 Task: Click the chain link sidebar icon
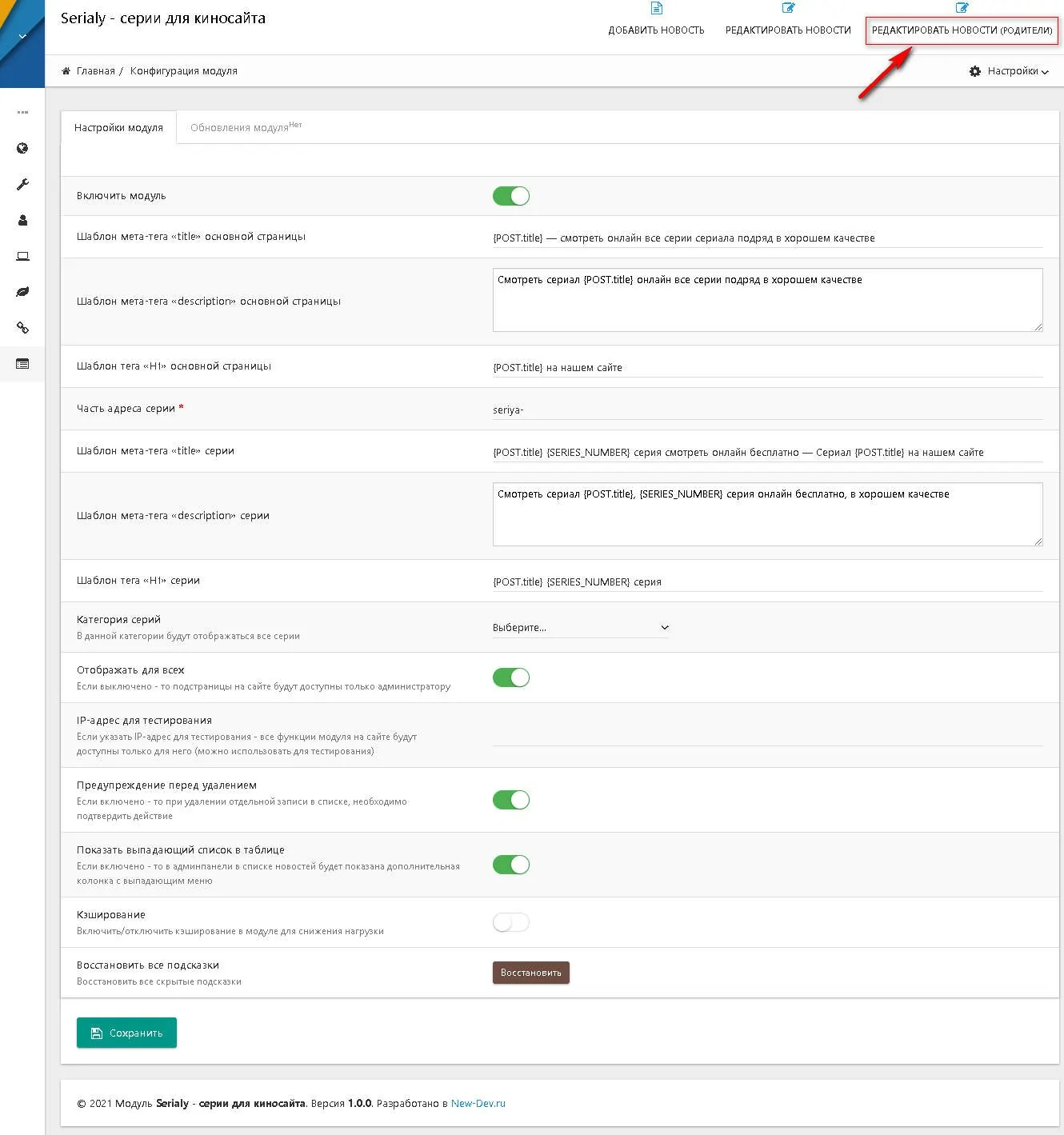coord(22,328)
